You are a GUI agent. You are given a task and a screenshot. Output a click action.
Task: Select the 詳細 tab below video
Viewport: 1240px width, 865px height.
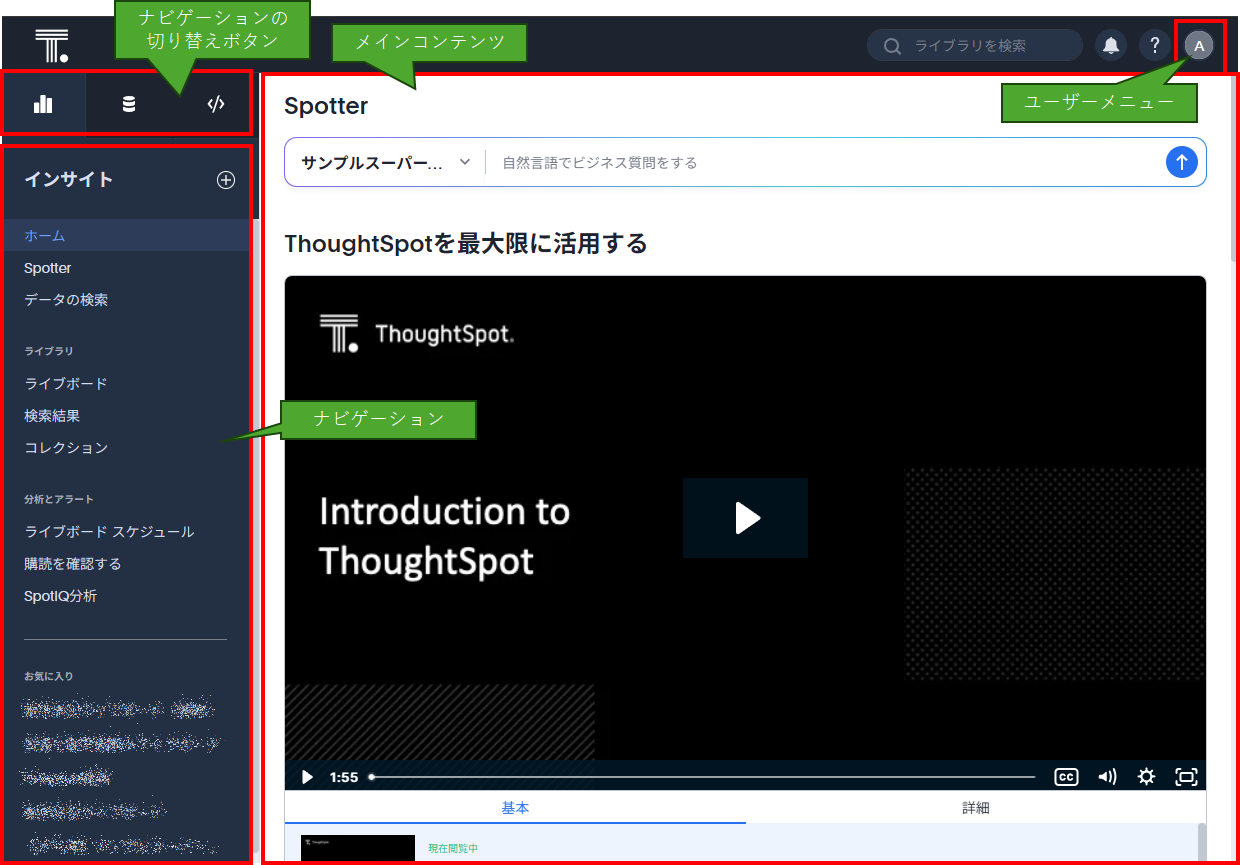pos(975,808)
